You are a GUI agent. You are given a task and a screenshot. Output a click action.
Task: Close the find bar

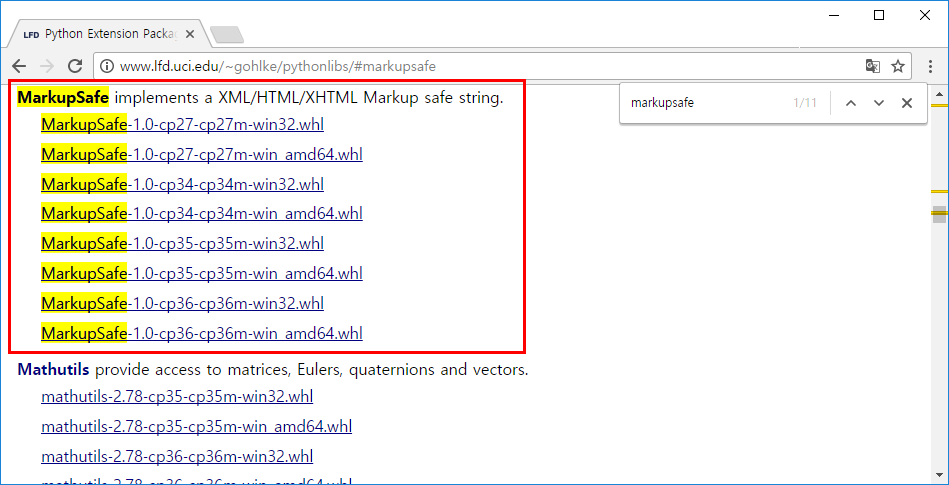click(907, 103)
